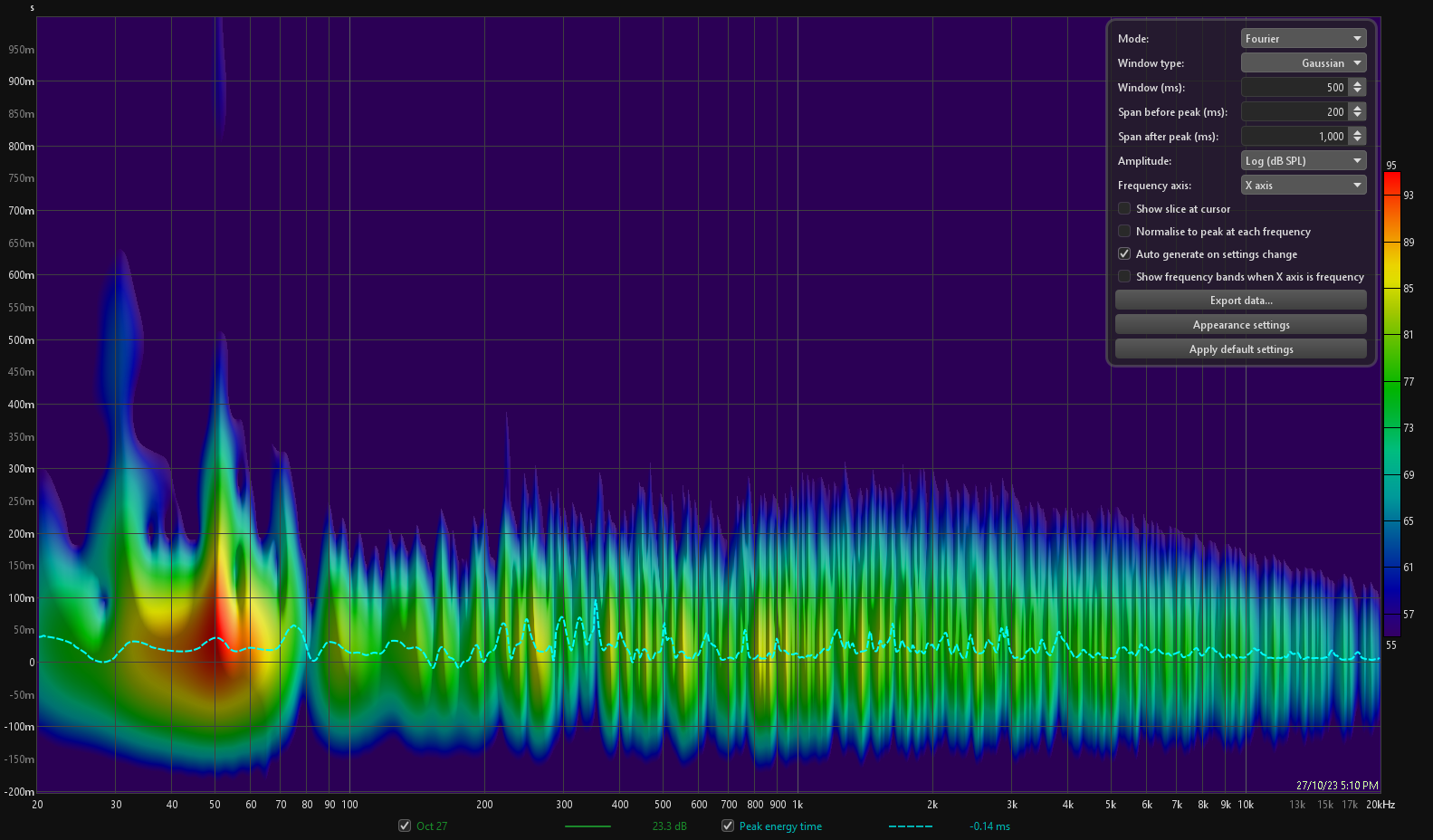
Task: Click the -200m time axis label
Action: pyautogui.click(x=19, y=792)
